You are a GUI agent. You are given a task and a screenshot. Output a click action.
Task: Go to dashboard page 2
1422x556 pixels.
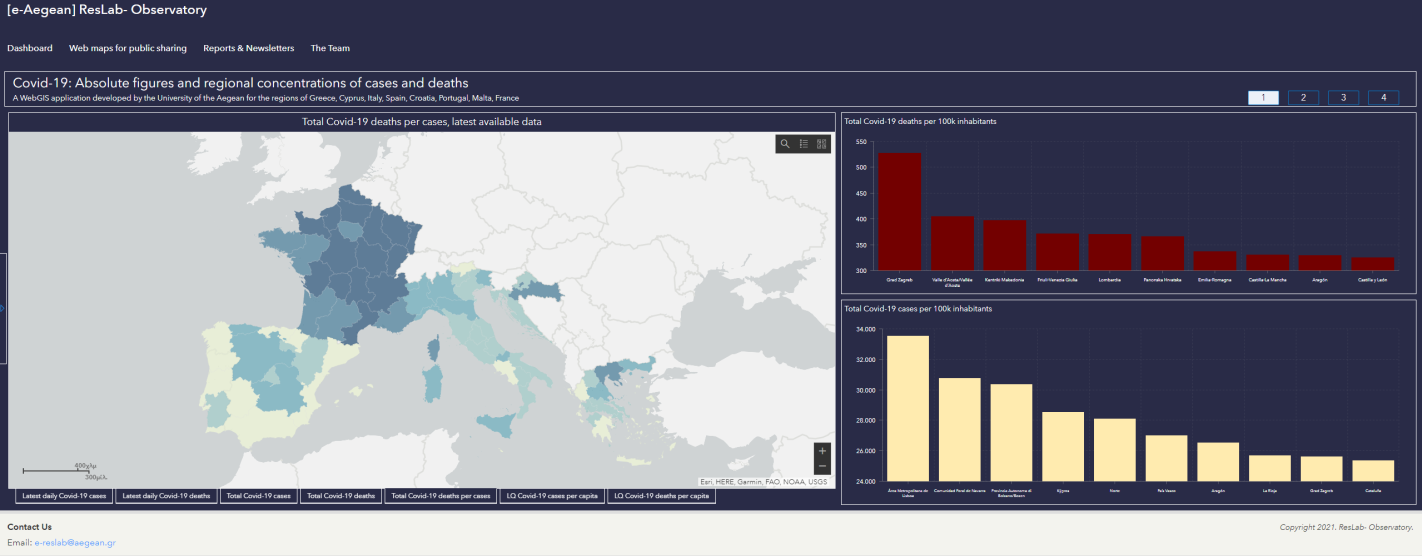pos(1303,97)
